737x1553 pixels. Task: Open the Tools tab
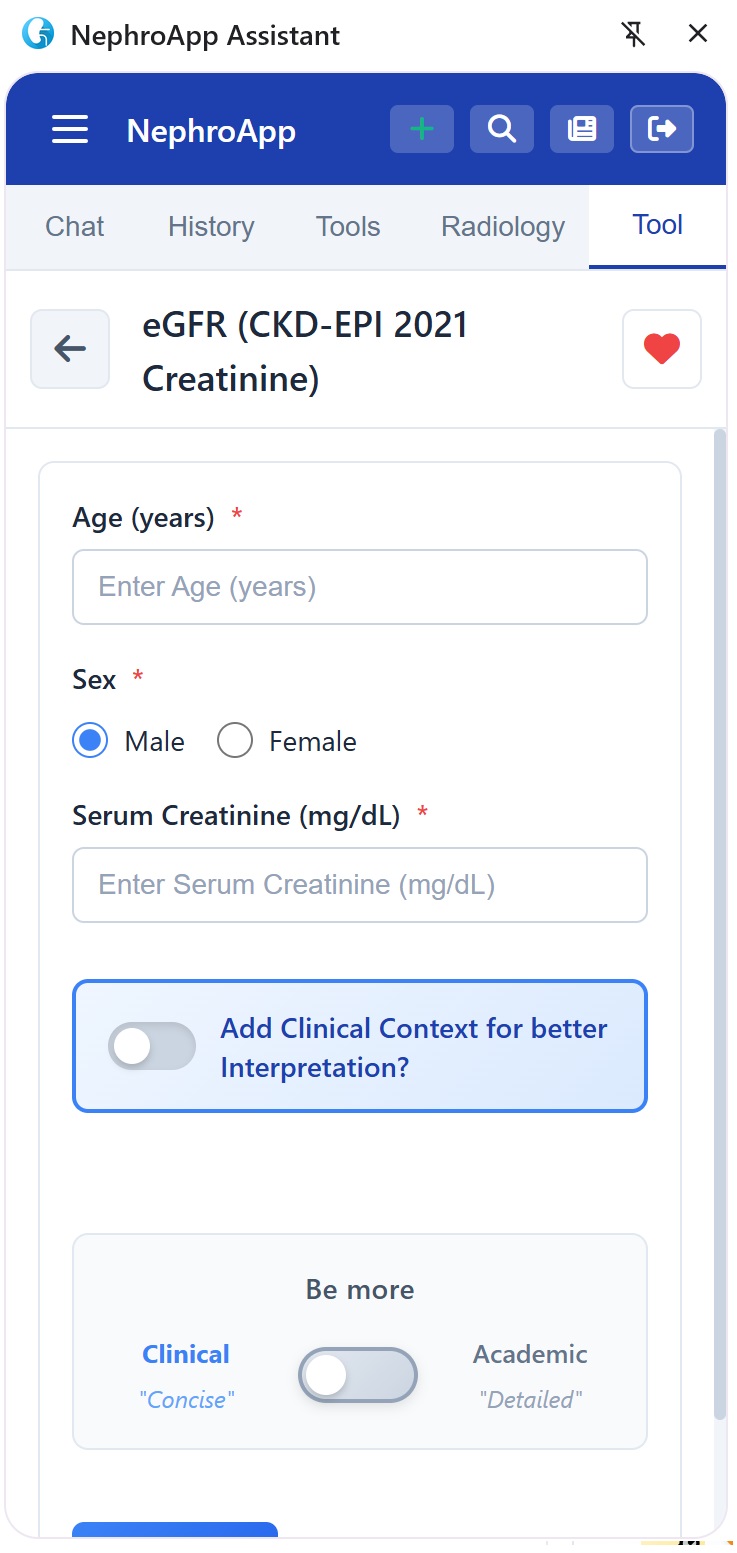348,227
